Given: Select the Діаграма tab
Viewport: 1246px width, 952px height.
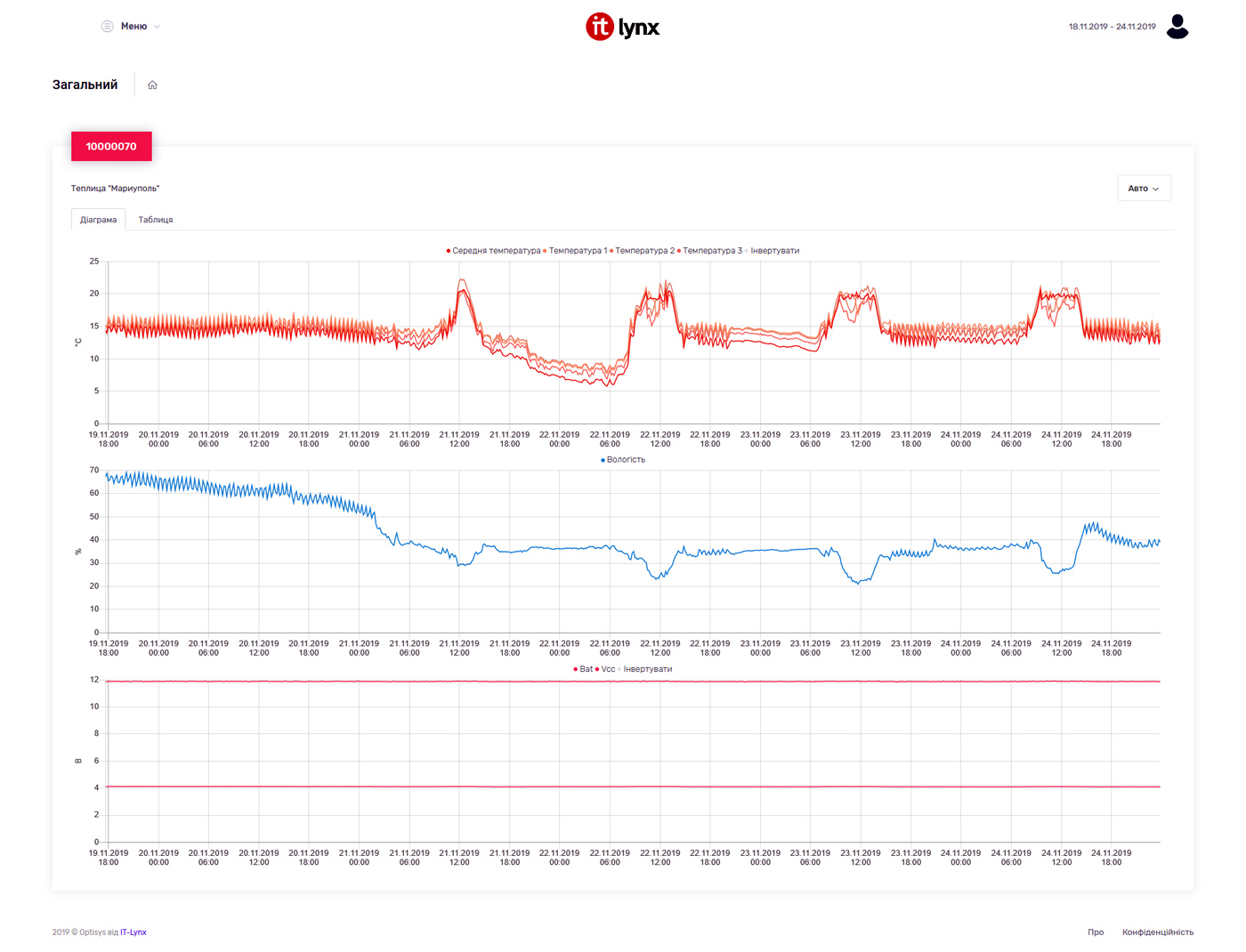Looking at the screenshot, I should point(98,220).
